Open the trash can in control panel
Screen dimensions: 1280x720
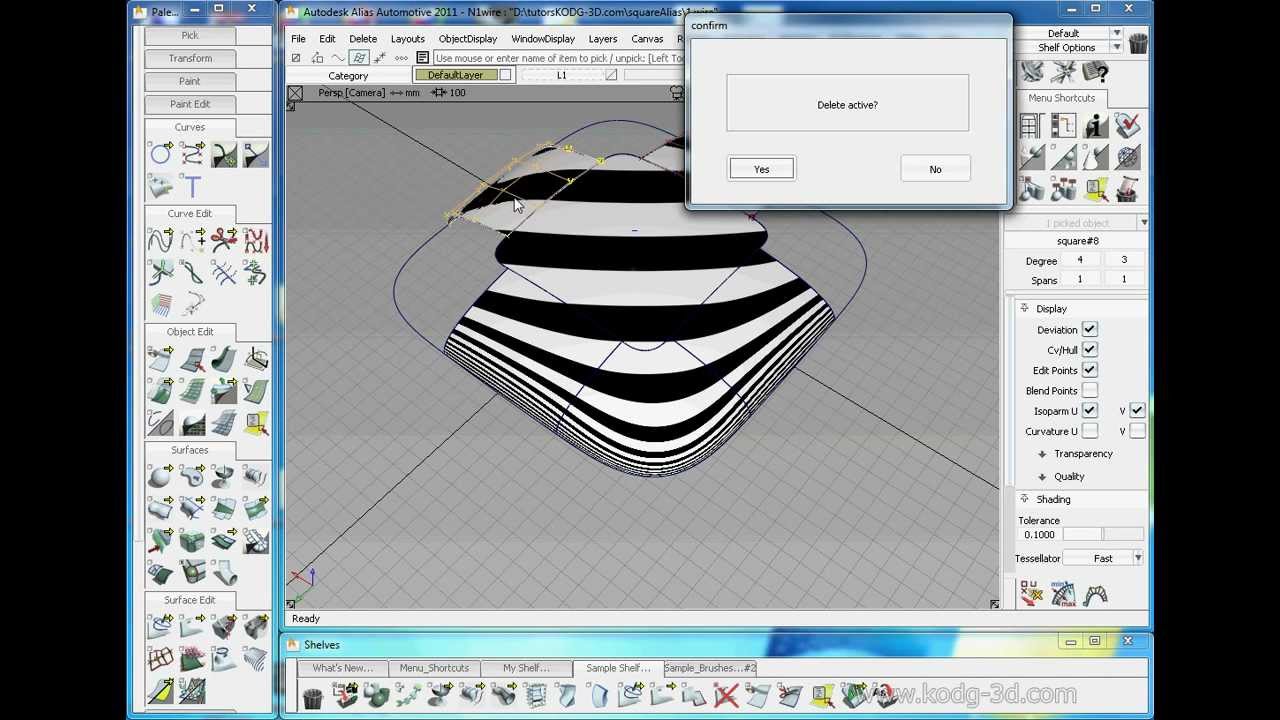[x=1138, y=43]
